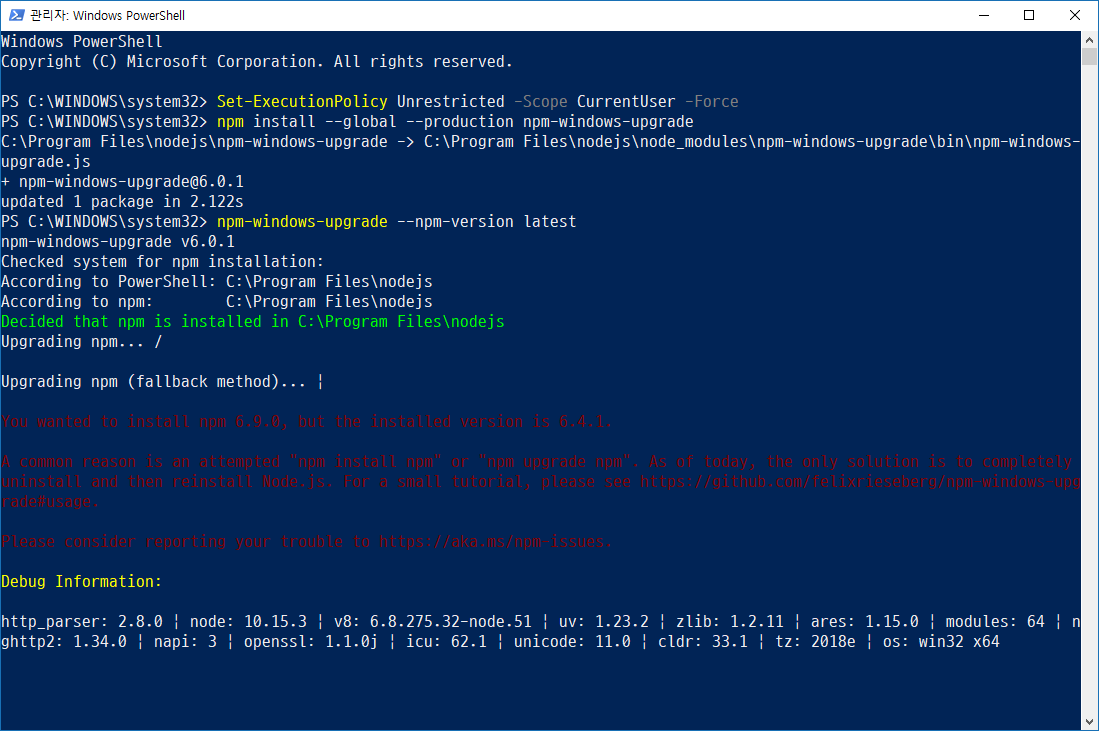Click the 'Upgrading npm... /' line

point(81,341)
